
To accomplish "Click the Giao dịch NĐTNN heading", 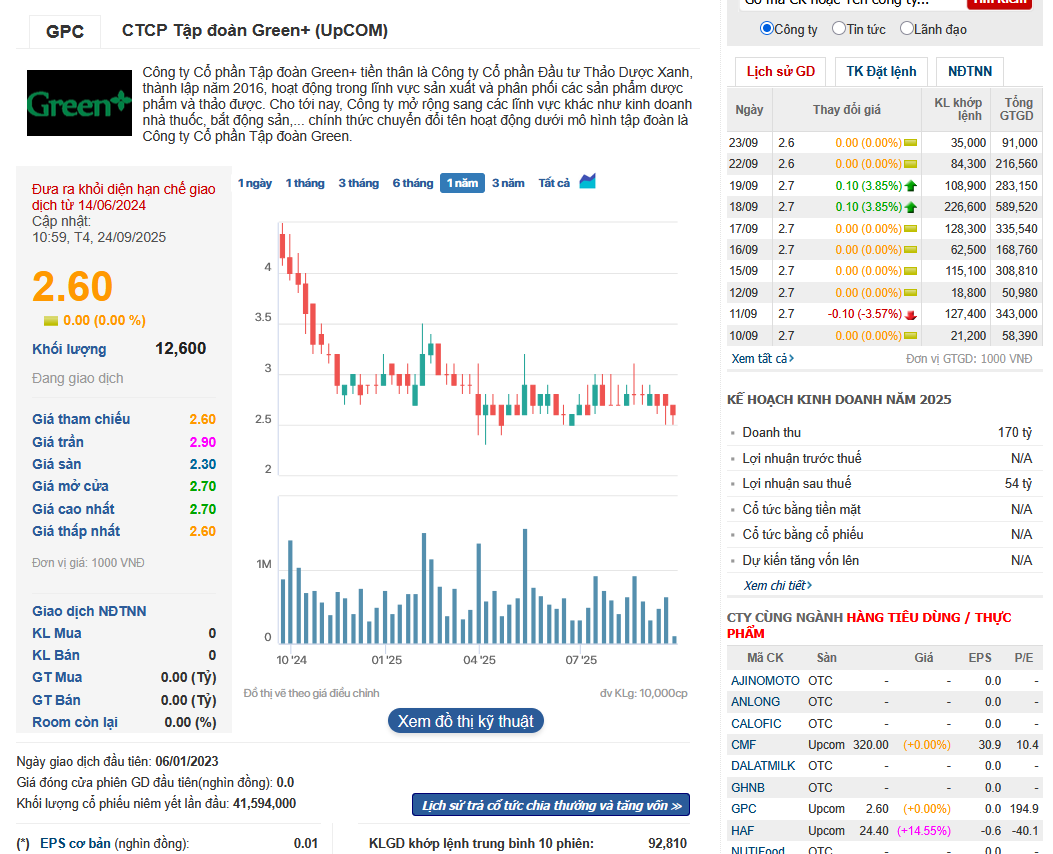I will 89,611.
